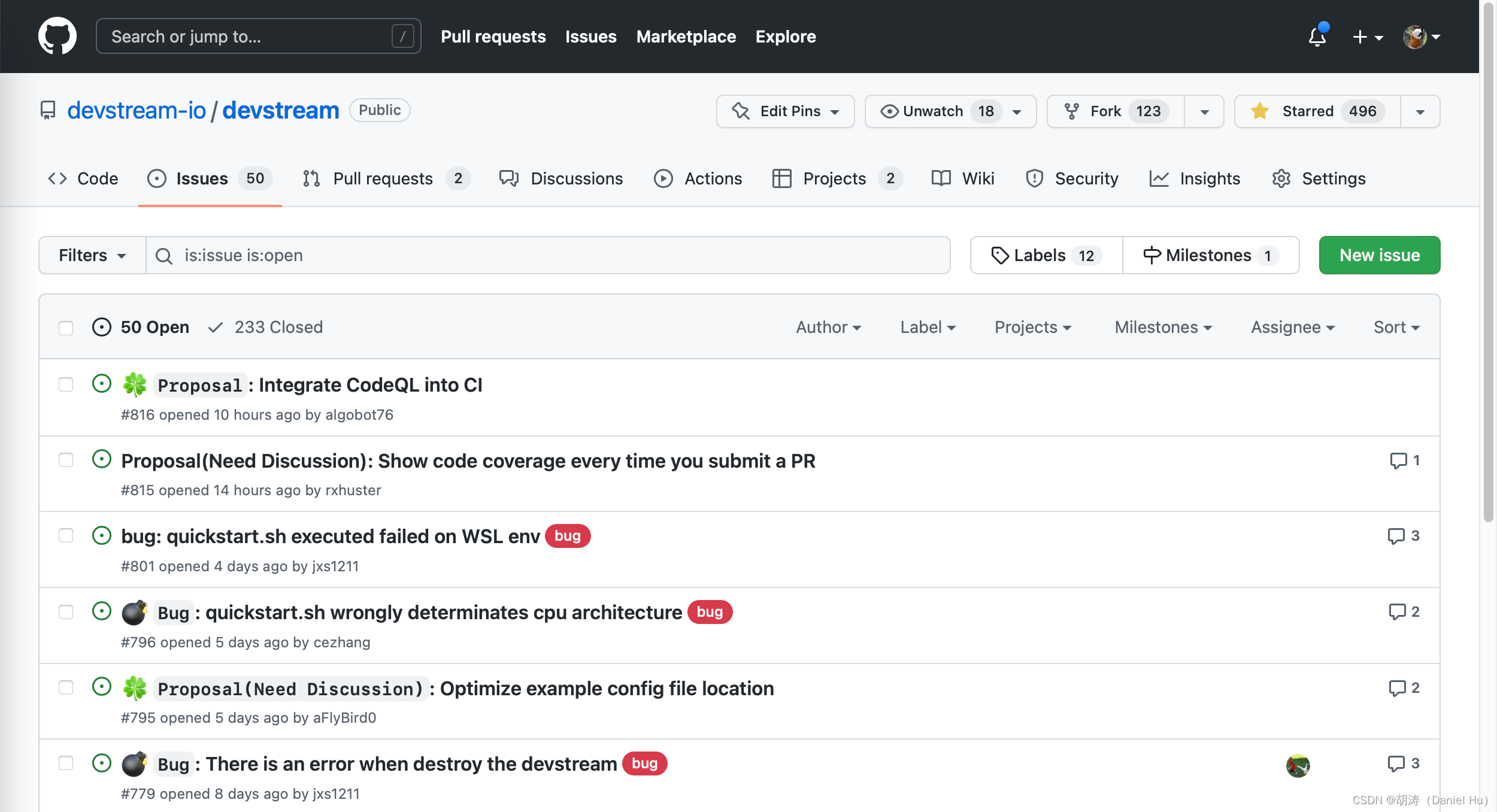This screenshot has height=812, width=1497.
Task: Expand the Milestones filter dropdown
Action: point(1163,326)
